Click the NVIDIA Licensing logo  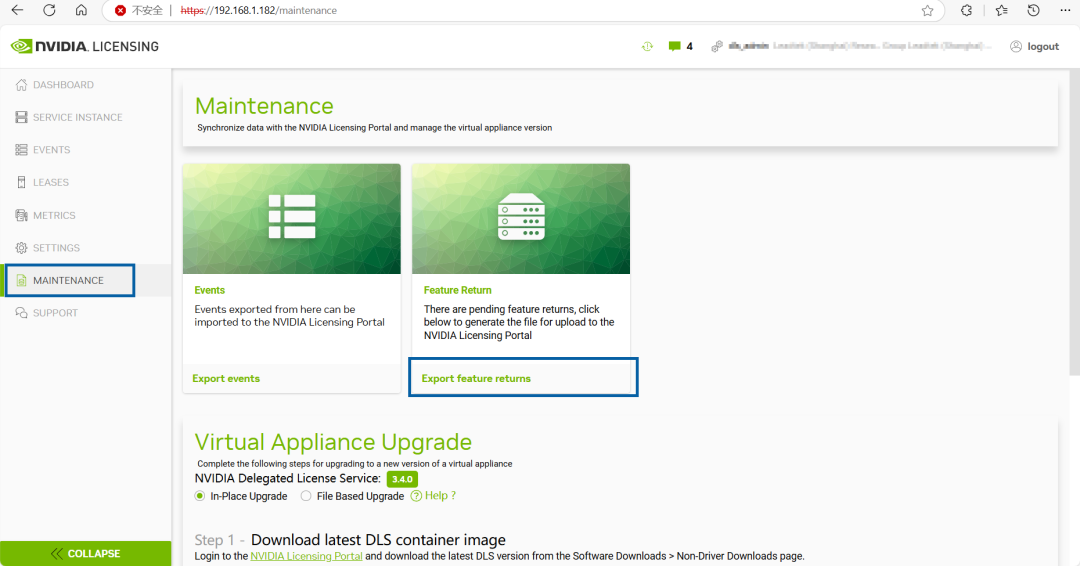[85, 46]
